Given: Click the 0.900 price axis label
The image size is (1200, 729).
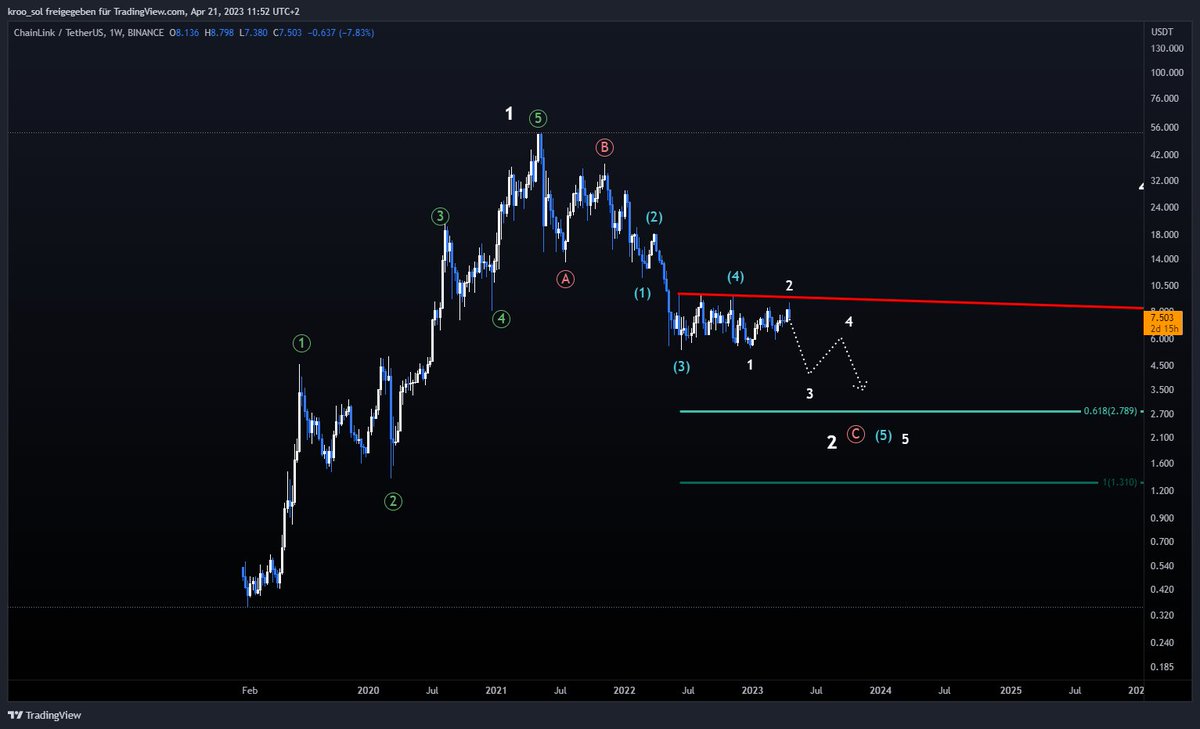Looking at the screenshot, I should (x=1163, y=517).
